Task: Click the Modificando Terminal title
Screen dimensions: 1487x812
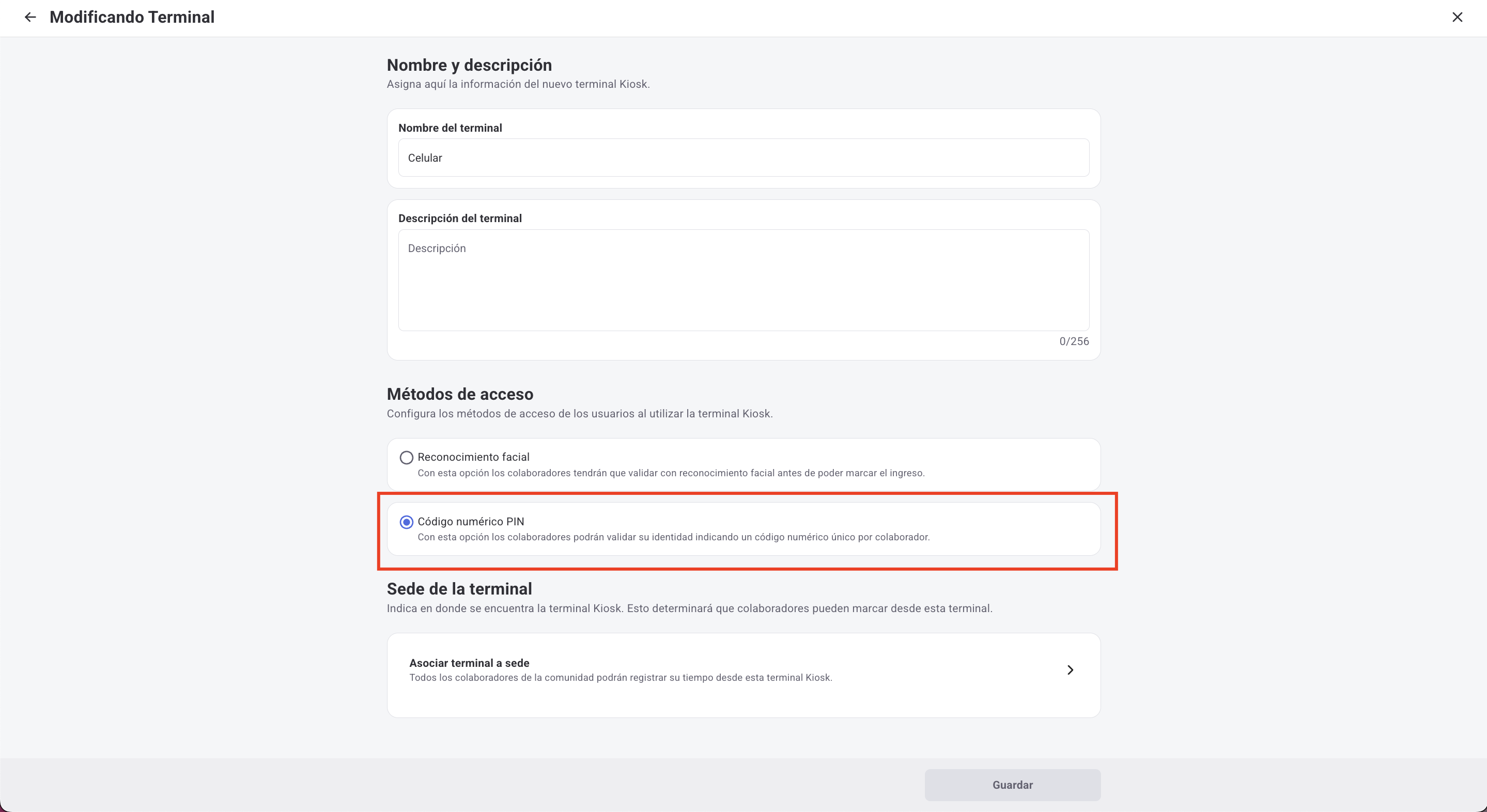Action: pos(132,18)
